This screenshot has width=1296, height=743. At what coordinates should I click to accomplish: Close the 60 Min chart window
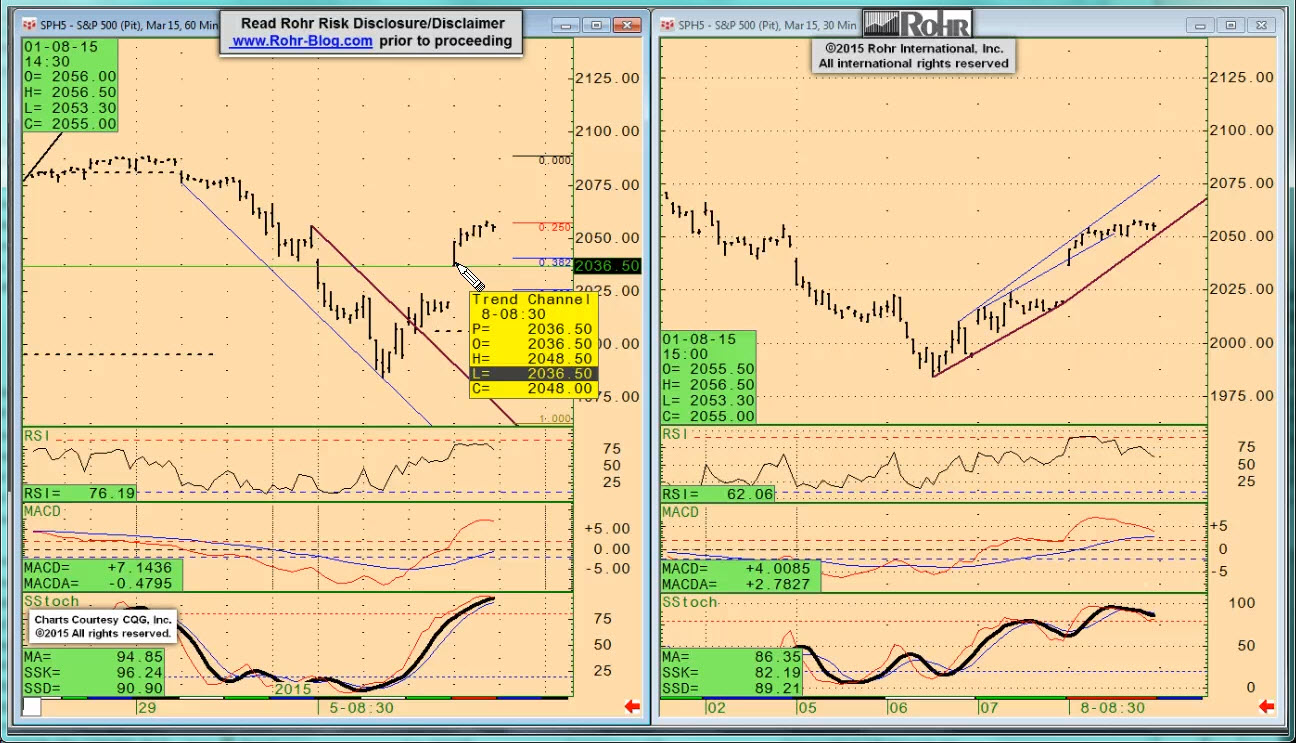point(628,25)
